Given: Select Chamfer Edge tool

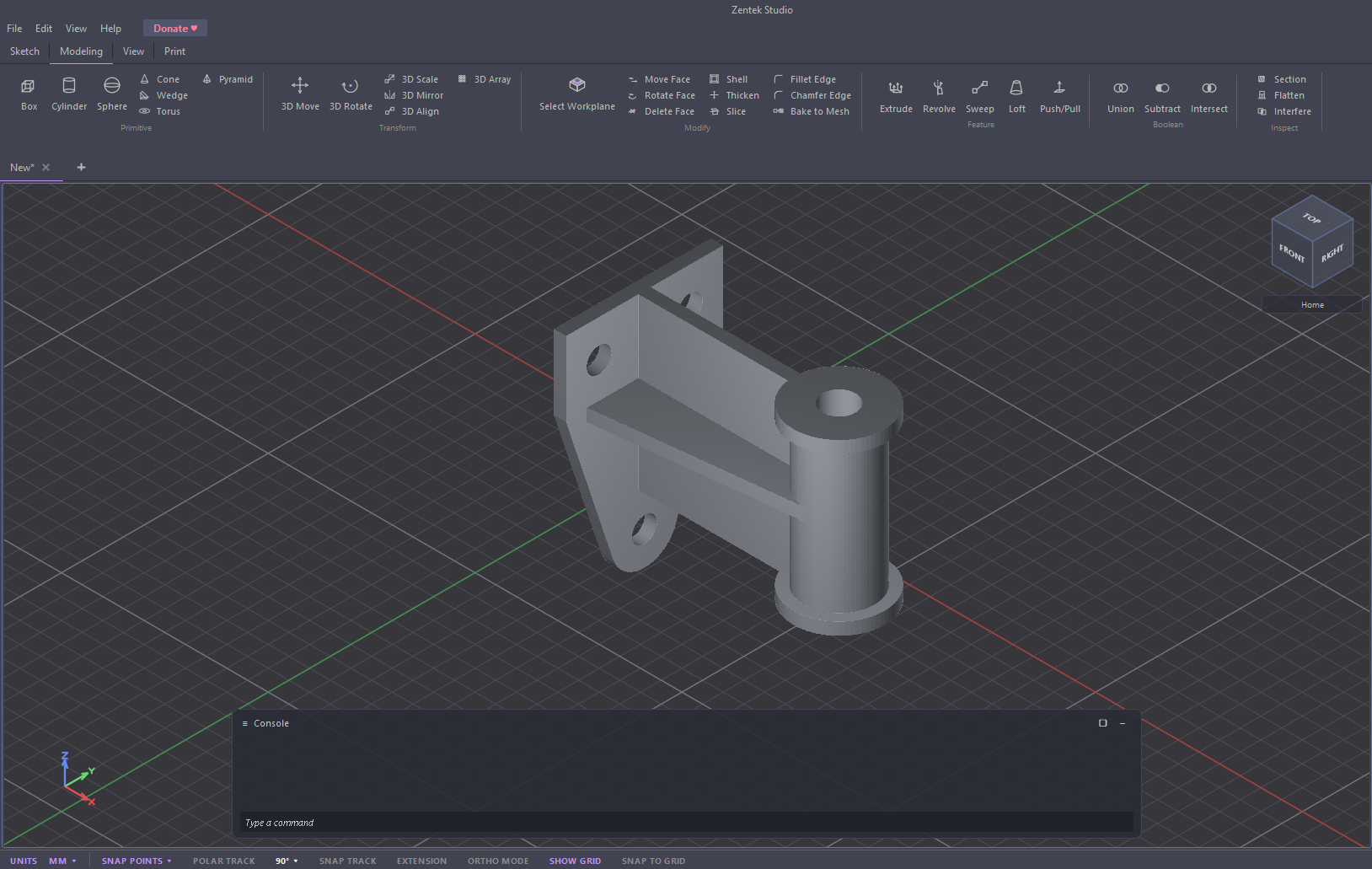Looking at the screenshot, I should 812,95.
